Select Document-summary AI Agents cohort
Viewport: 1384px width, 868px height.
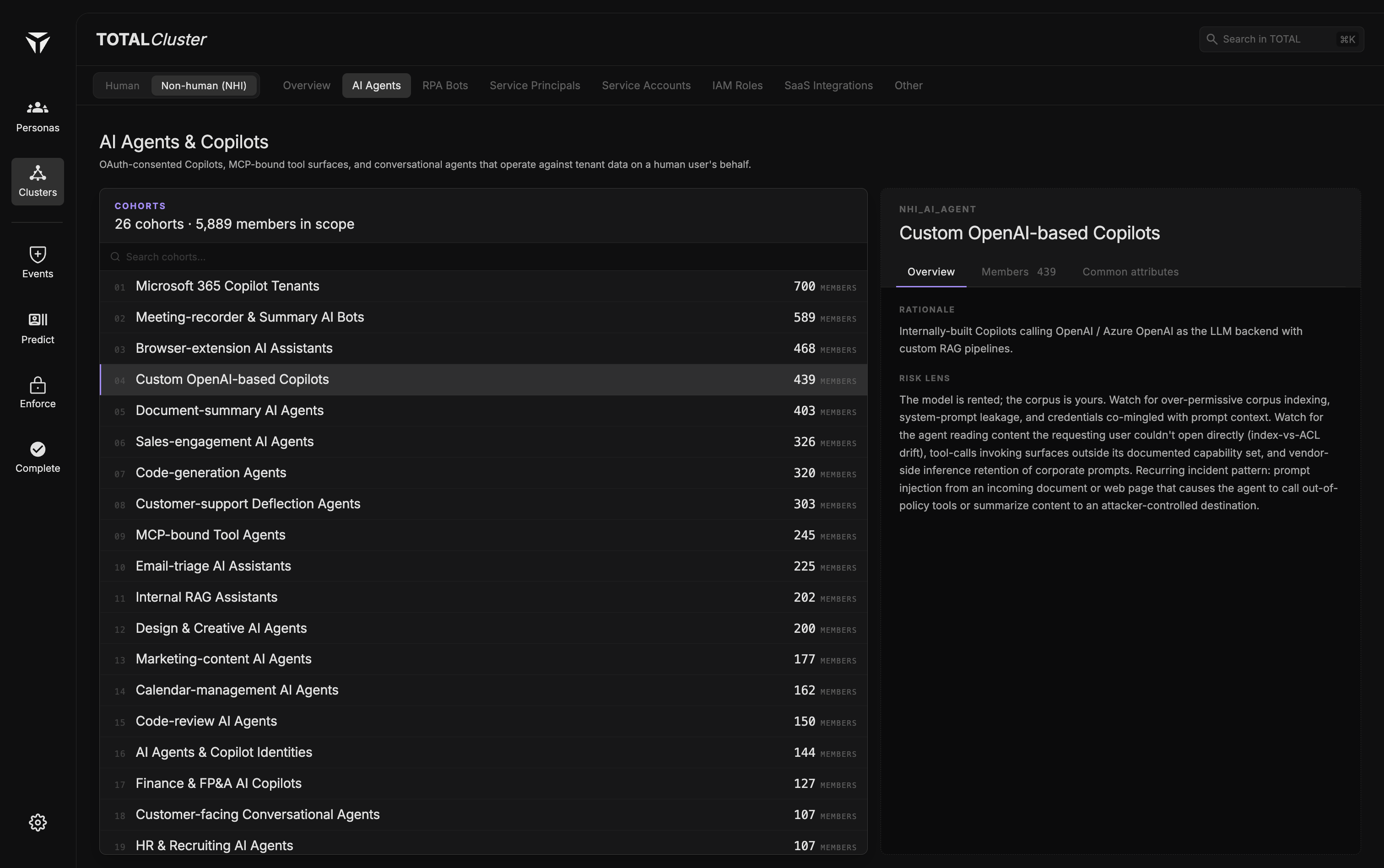point(483,410)
